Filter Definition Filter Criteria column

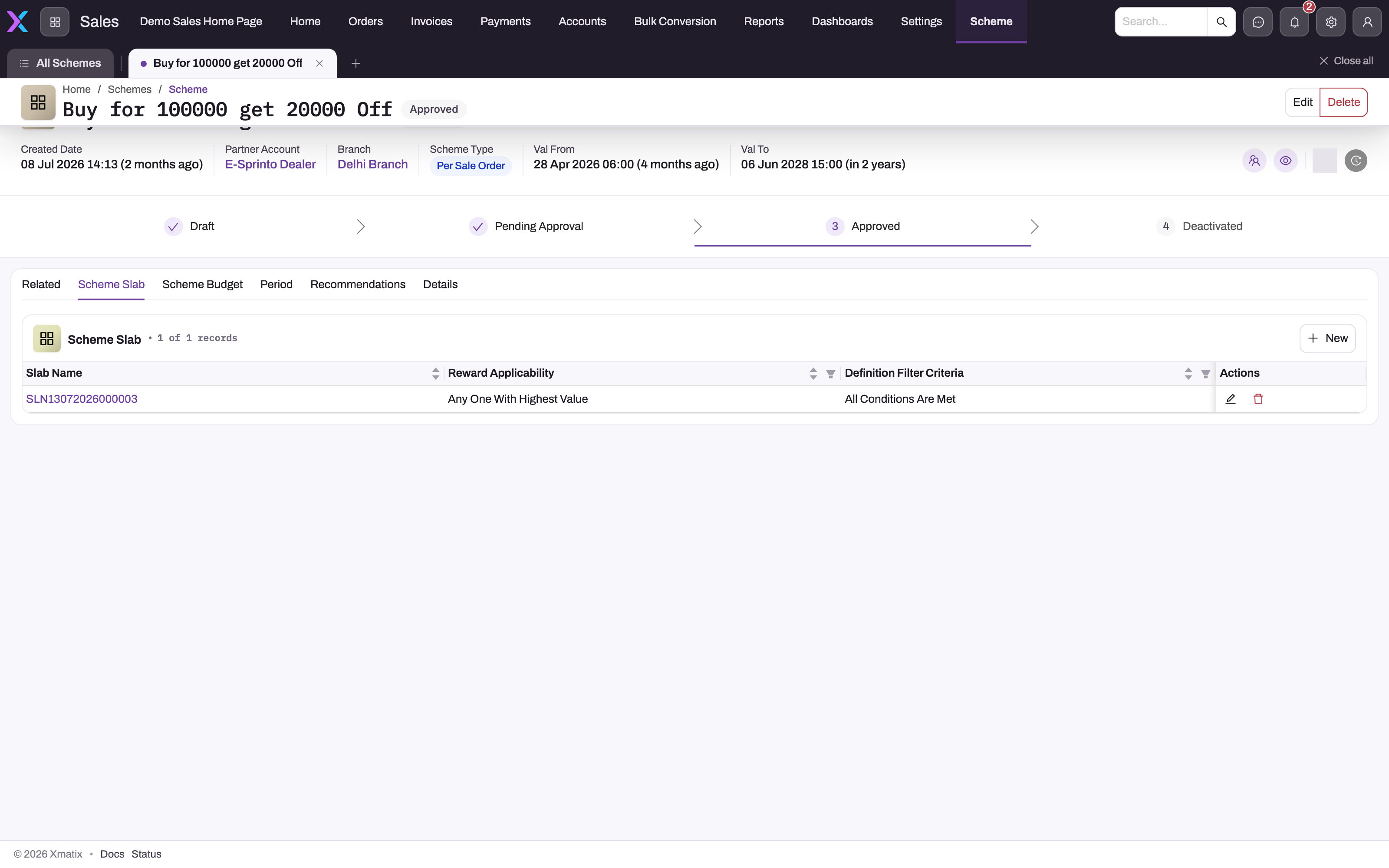[1206, 374]
